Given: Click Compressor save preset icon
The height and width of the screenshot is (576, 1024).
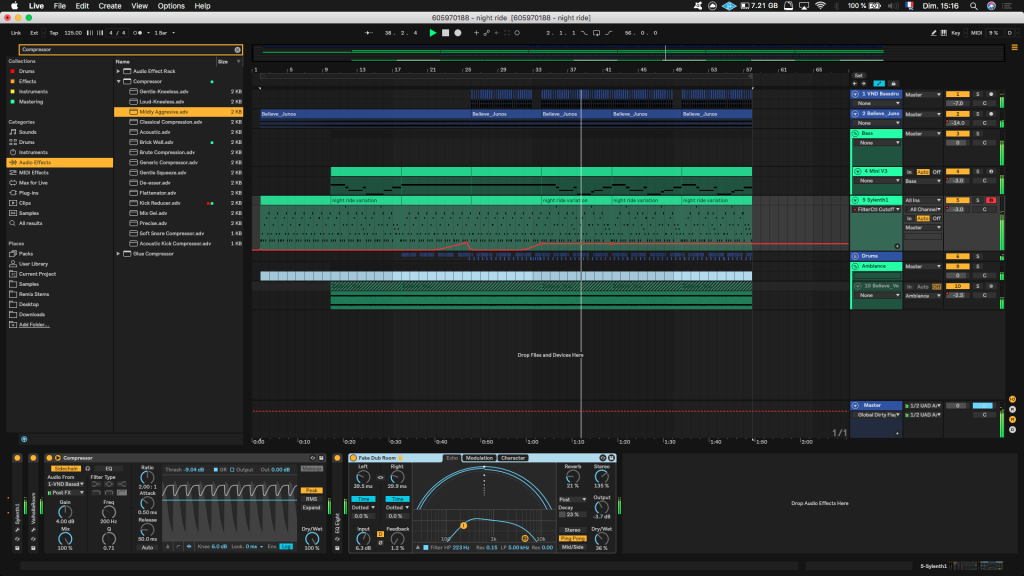Looking at the screenshot, I should tap(321, 458).
